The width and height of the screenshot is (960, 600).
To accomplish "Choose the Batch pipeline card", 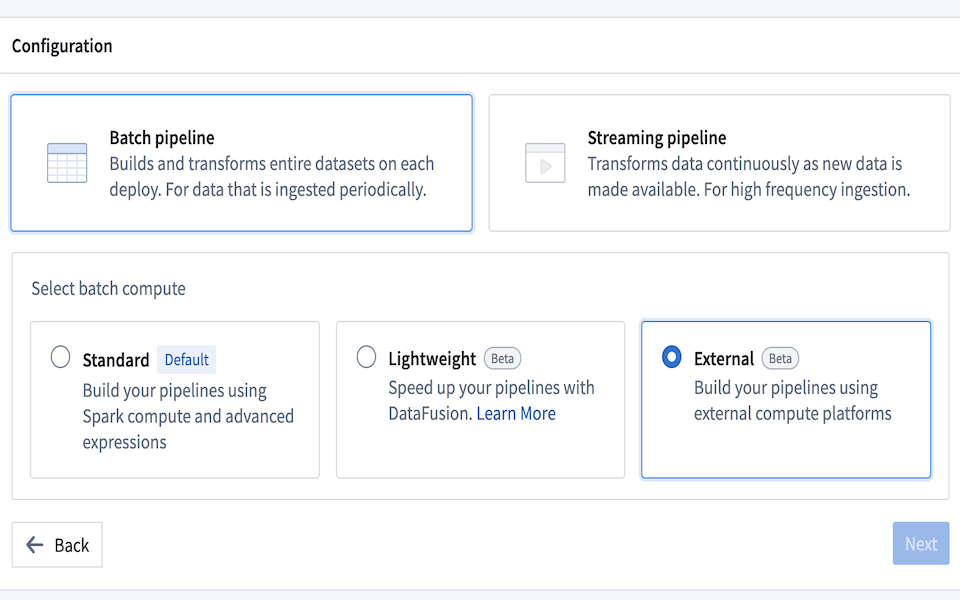I will click(241, 163).
